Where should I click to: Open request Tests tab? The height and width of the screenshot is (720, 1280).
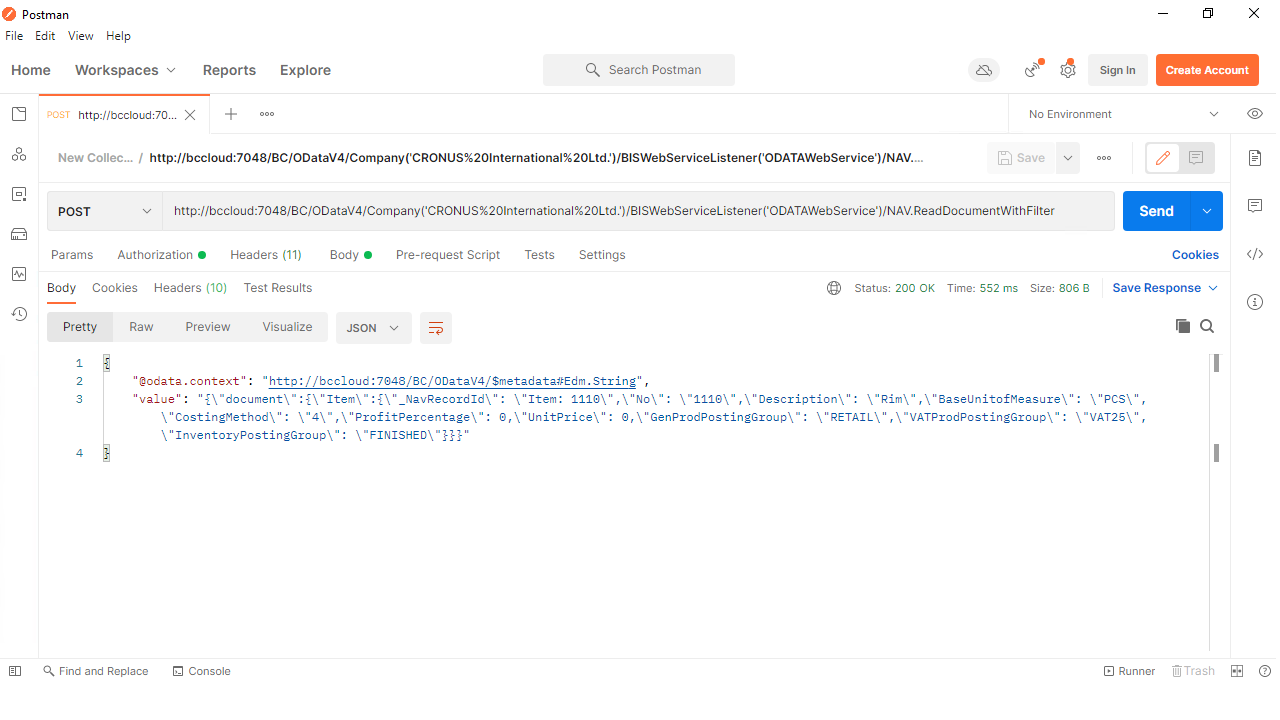coord(539,255)
